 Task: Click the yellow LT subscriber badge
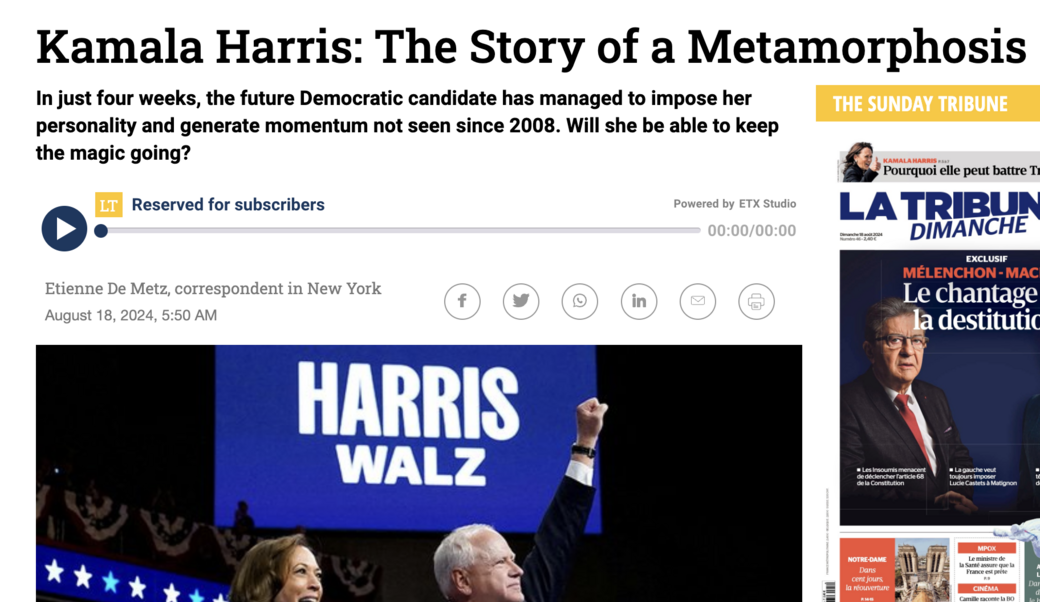(109, 205)
